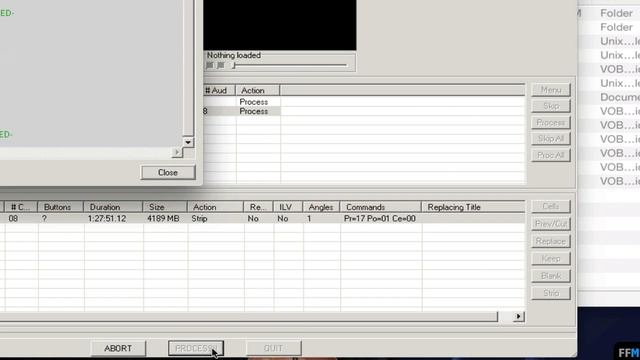Click the lower table horizontal scrollbar track
The image size is (640, 360).
[249, 316]
